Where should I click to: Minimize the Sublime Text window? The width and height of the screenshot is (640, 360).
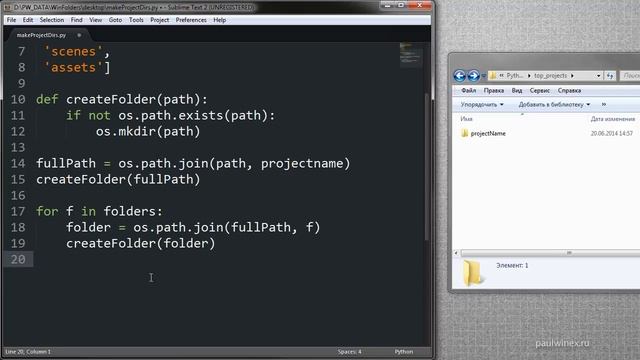click(387, 5)
